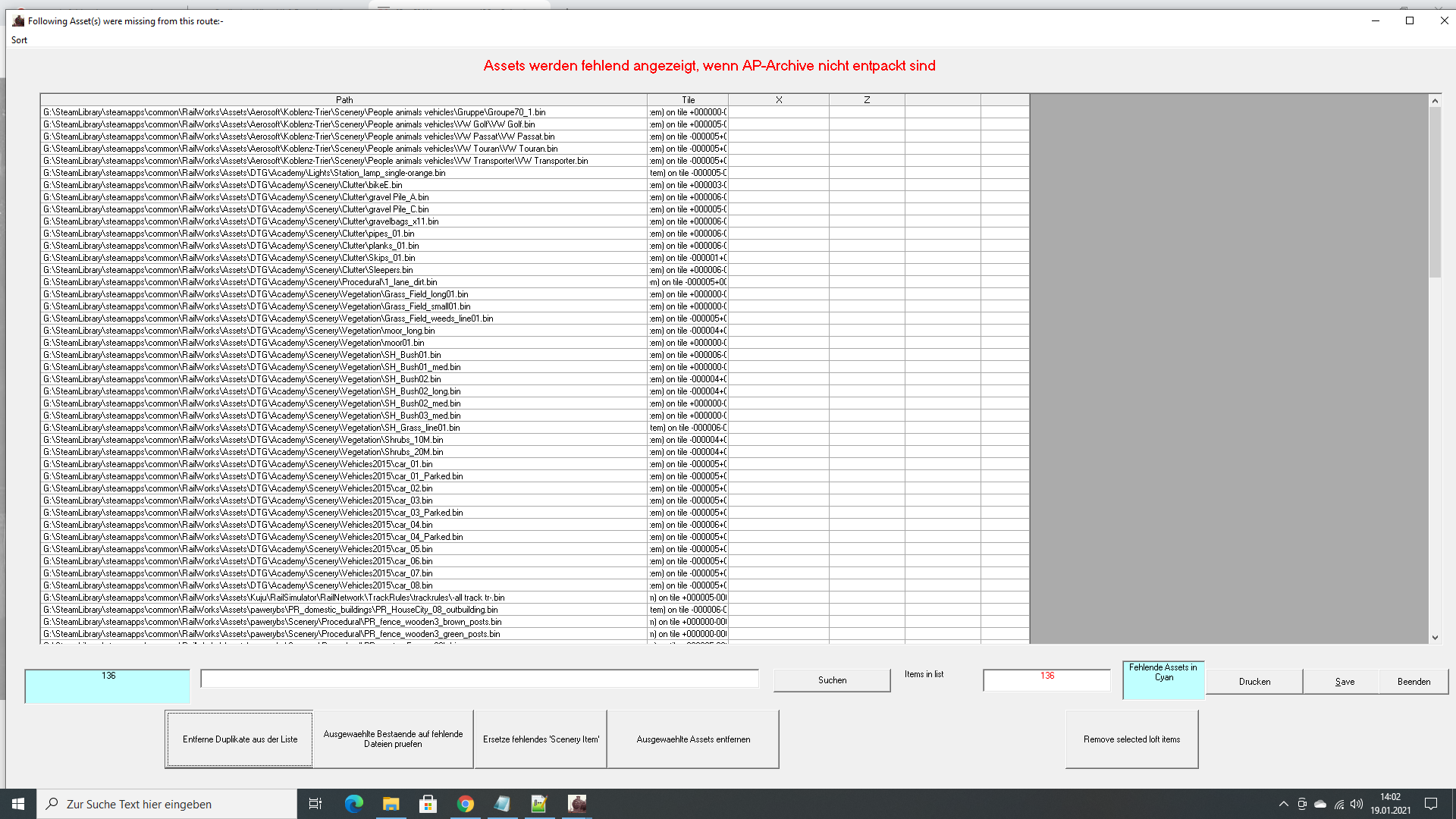This screenshot has width=1456, height=819.
Task: Open Google Chrome from the taskbar
Action: [x=466, y=804]
